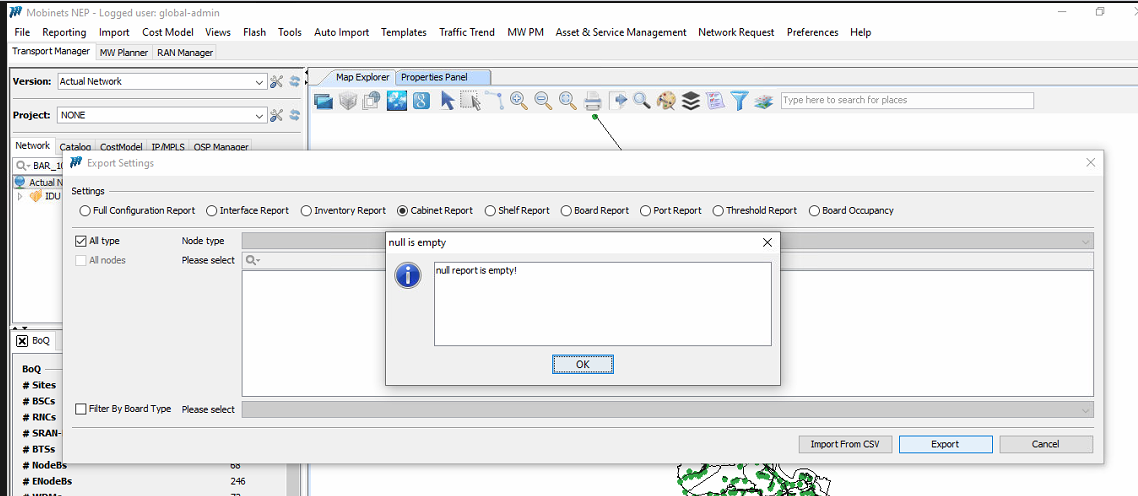Select the Board Occupancy radio option
This screenshot has height=496, width=1138.
tap(814, 211)
